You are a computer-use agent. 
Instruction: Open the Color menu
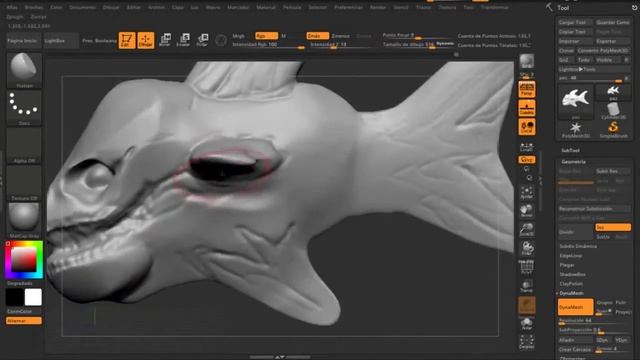[56, 7]
